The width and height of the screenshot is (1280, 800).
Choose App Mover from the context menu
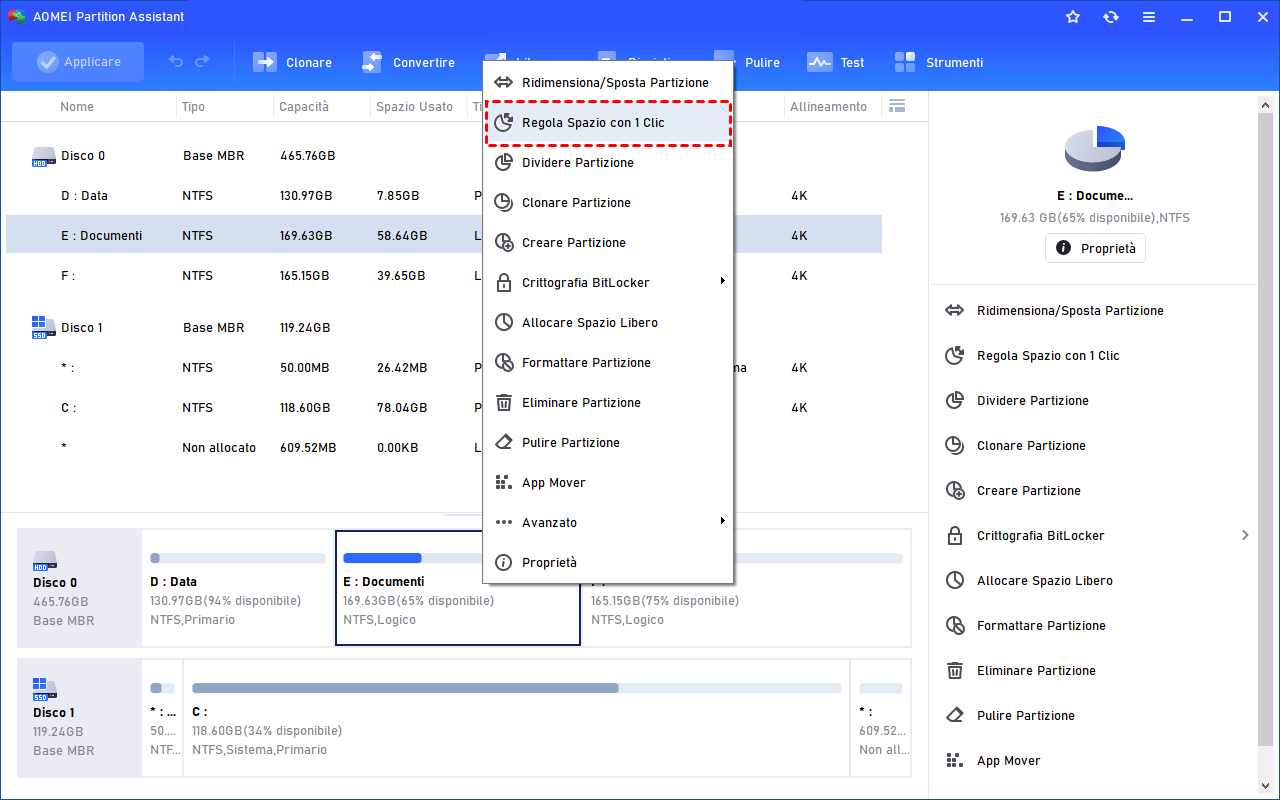coord(608,483)
